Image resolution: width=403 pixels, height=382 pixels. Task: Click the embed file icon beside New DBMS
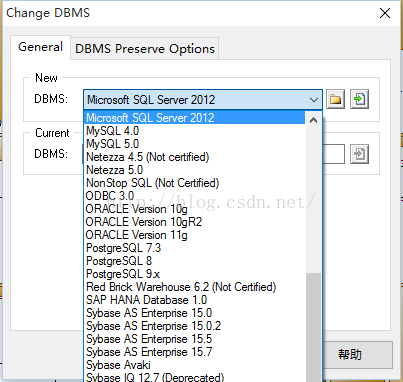[359, 99]
